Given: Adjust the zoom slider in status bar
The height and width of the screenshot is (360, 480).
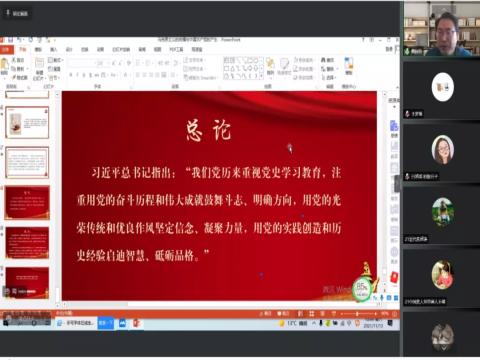Looking at the screenshot, I should [357, 314].
